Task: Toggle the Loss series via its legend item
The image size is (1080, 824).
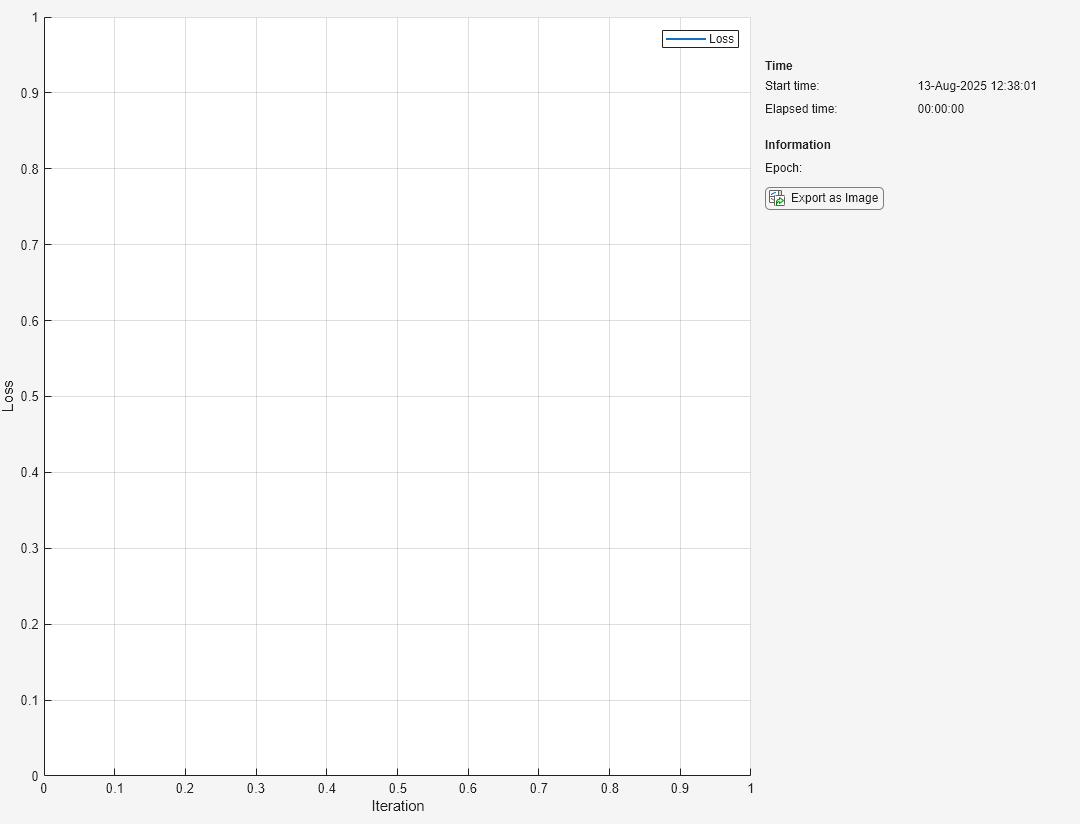Action: (700, 38)
